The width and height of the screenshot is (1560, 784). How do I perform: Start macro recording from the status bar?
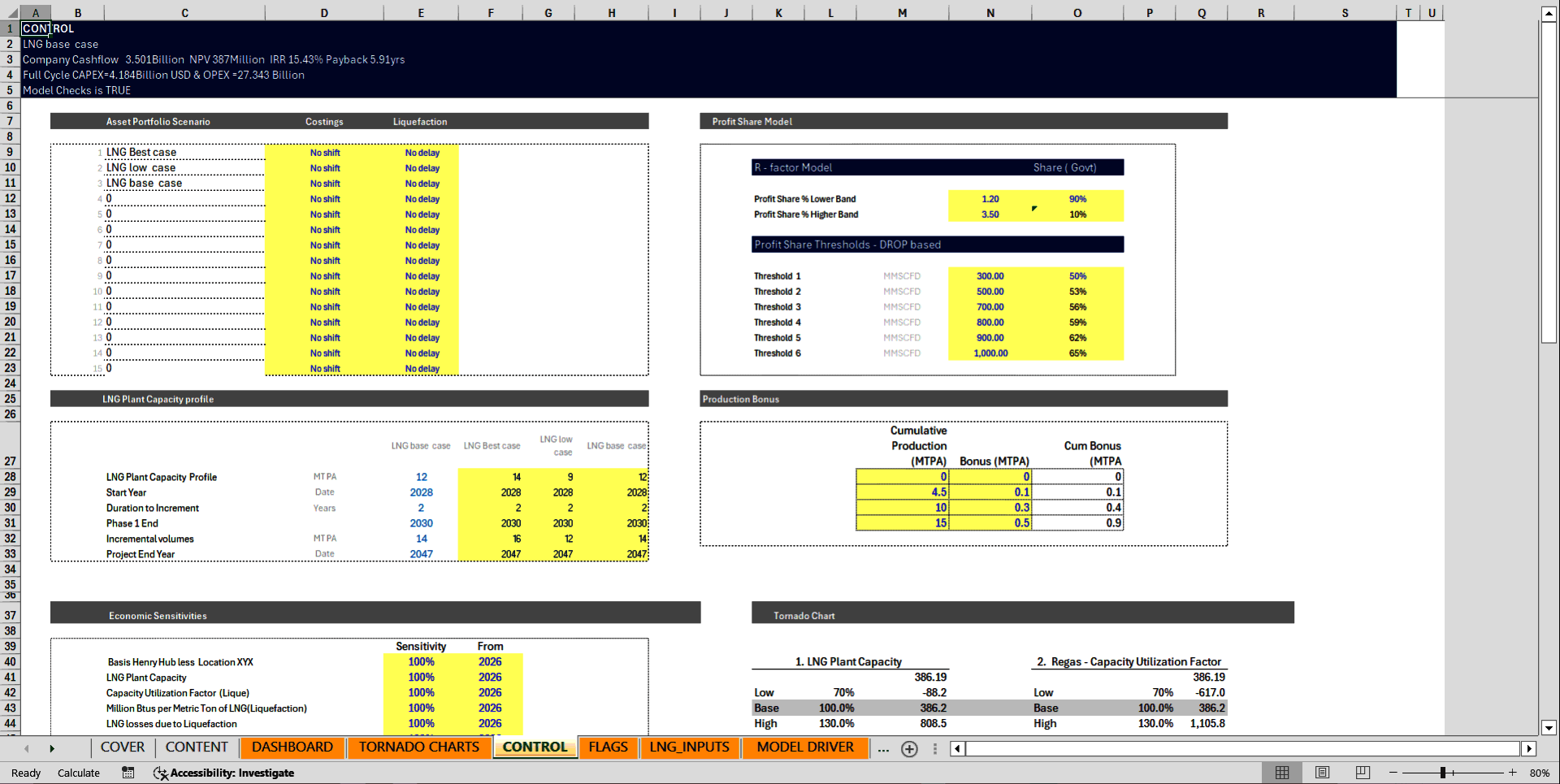point(128,773)
